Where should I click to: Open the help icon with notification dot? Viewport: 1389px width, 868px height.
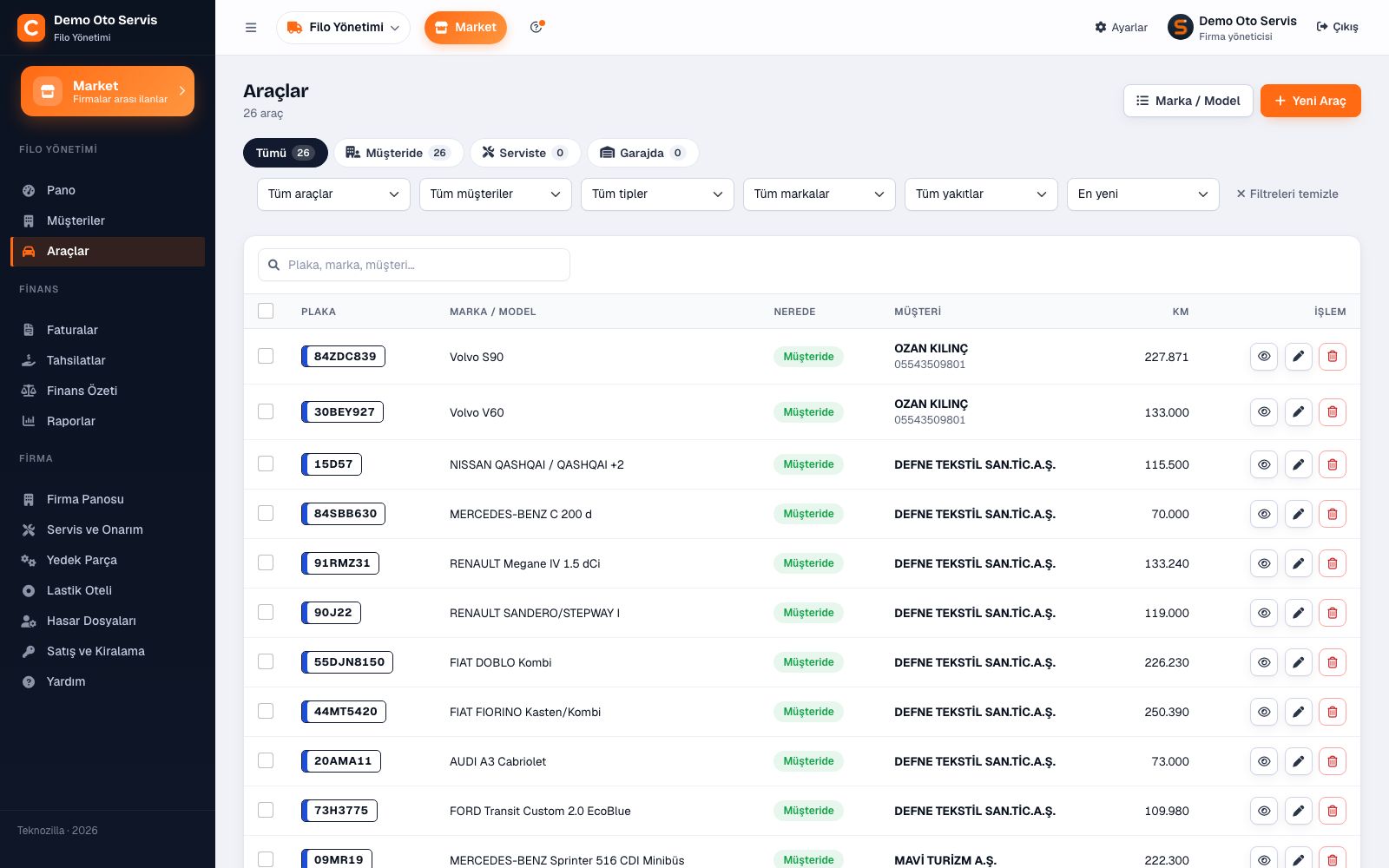tap(537, 28)
